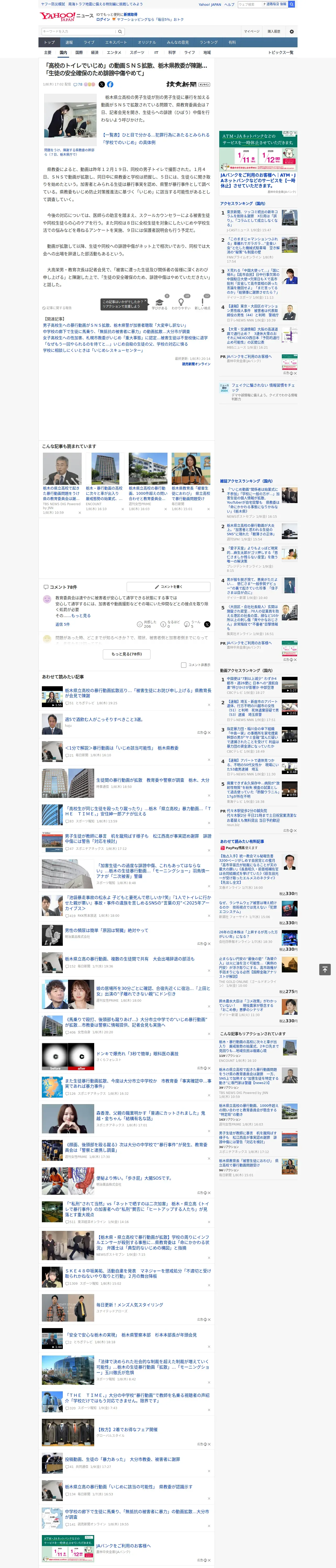Image resolution: width=336 pixels, height=1568 pixels.
Task: Open the みんなの意見 tab
Action: click(x=177, y=42)
